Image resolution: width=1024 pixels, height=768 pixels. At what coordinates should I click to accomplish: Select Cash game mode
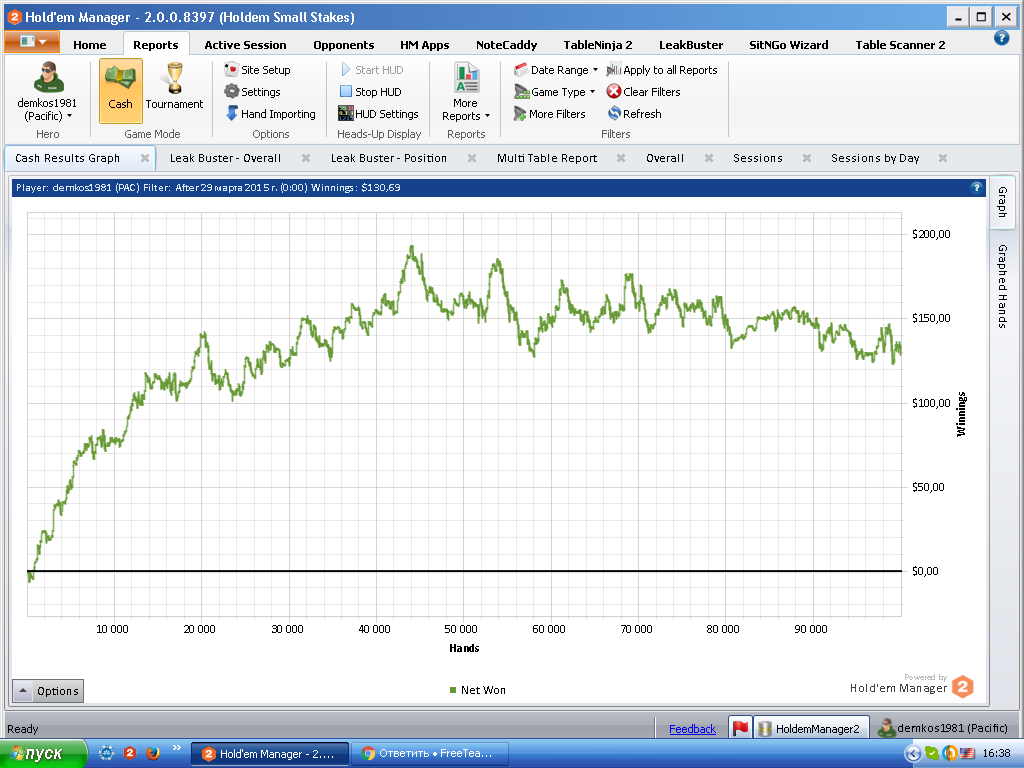coord(120,91)
